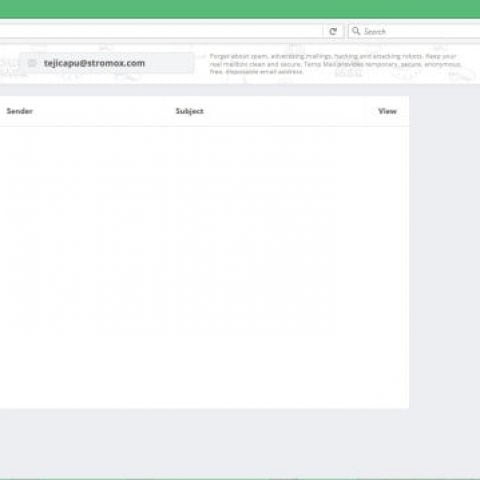480x480 pixels.
Task: Click the Subject column header
Action: click(189, 111)
